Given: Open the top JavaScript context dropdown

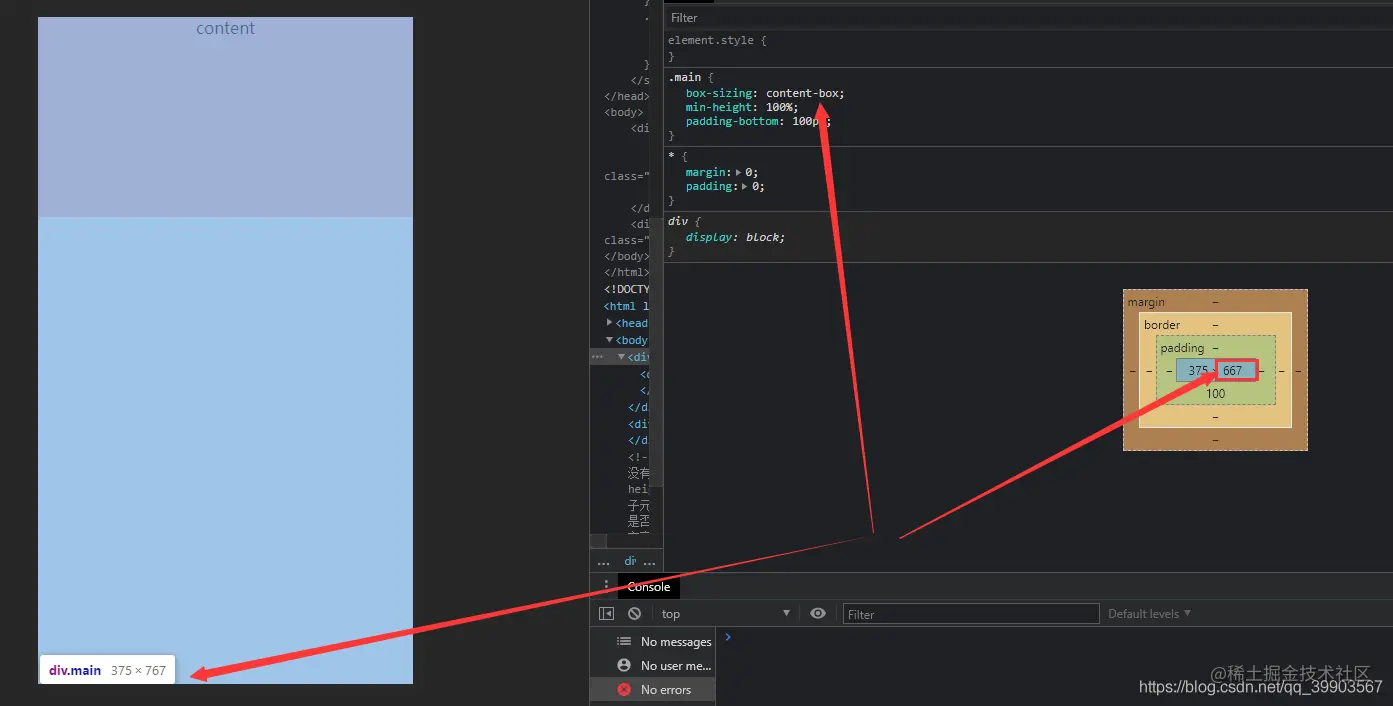Looking at the screenshot, I should coord(726,614).
